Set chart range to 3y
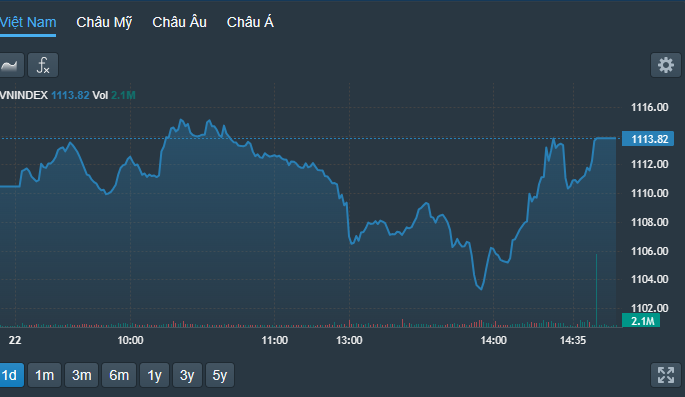Viewport: 685px width, 397px height. pyautogui.click(x=187, y=375)
